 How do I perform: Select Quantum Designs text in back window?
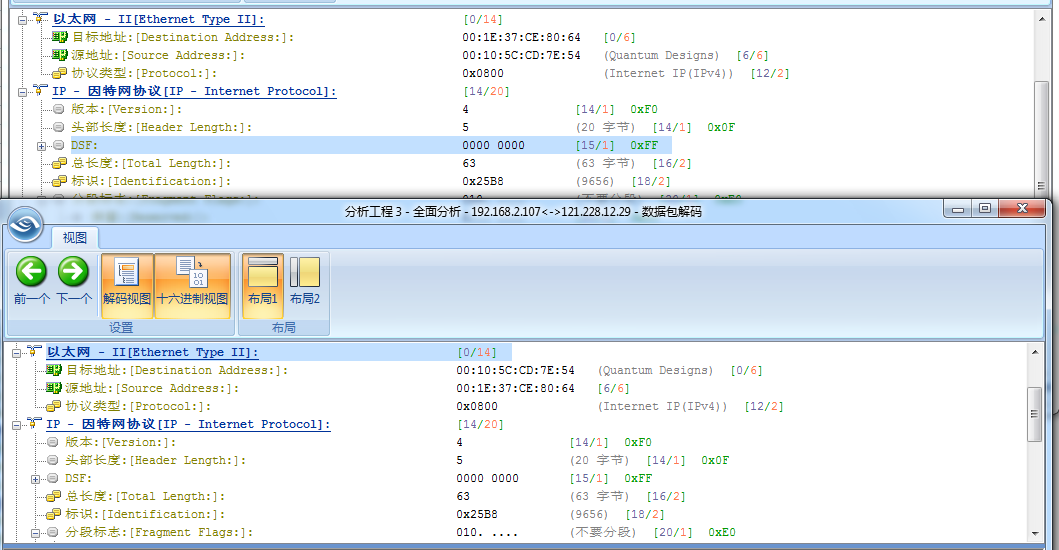click(x=661, y=55)
